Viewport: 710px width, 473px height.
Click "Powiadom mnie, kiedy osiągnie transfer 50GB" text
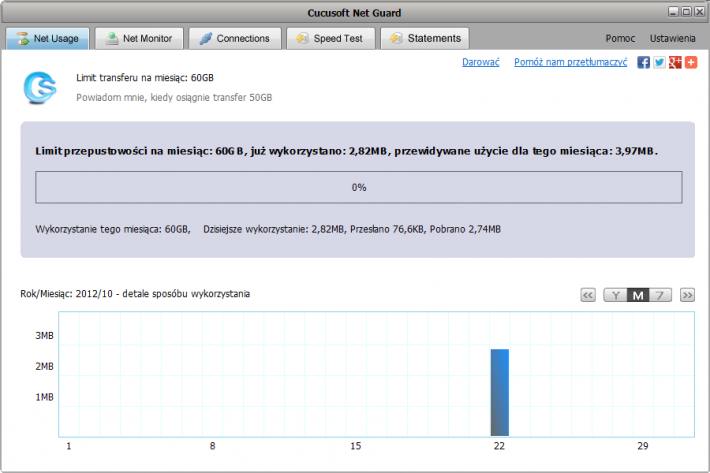tap(174, 97)
